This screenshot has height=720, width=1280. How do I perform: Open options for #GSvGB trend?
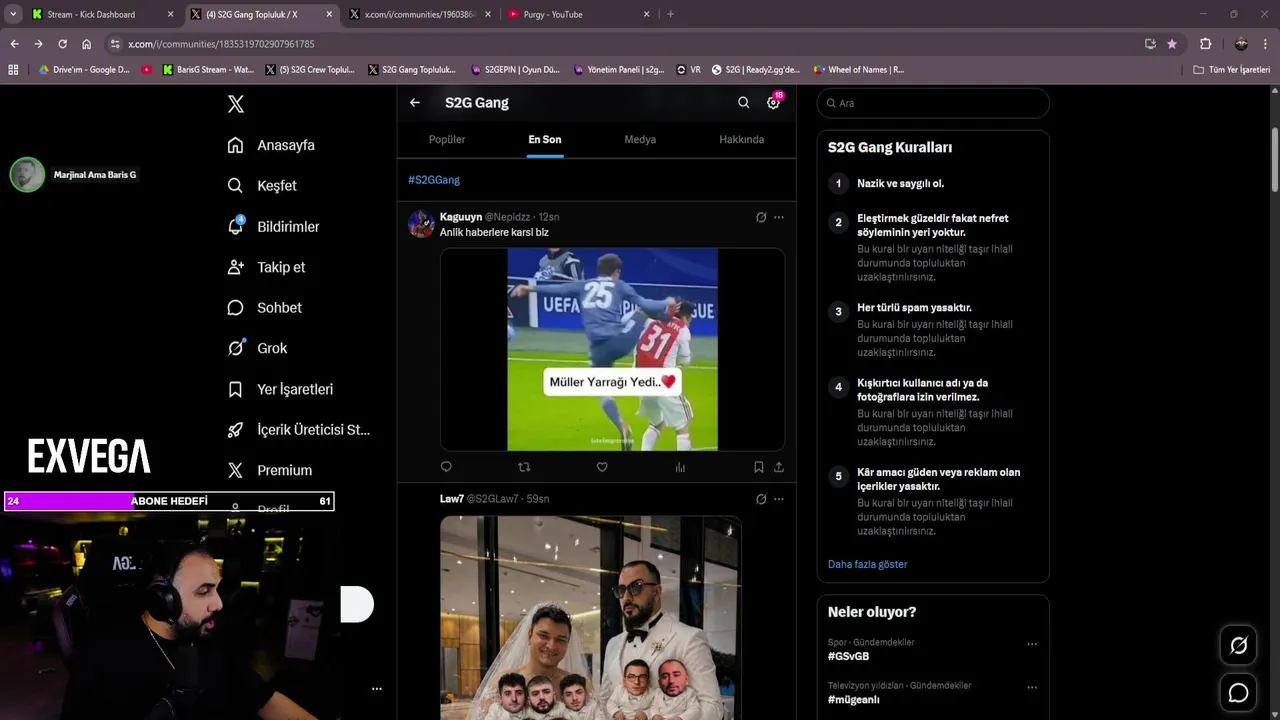pos(1032,645)
